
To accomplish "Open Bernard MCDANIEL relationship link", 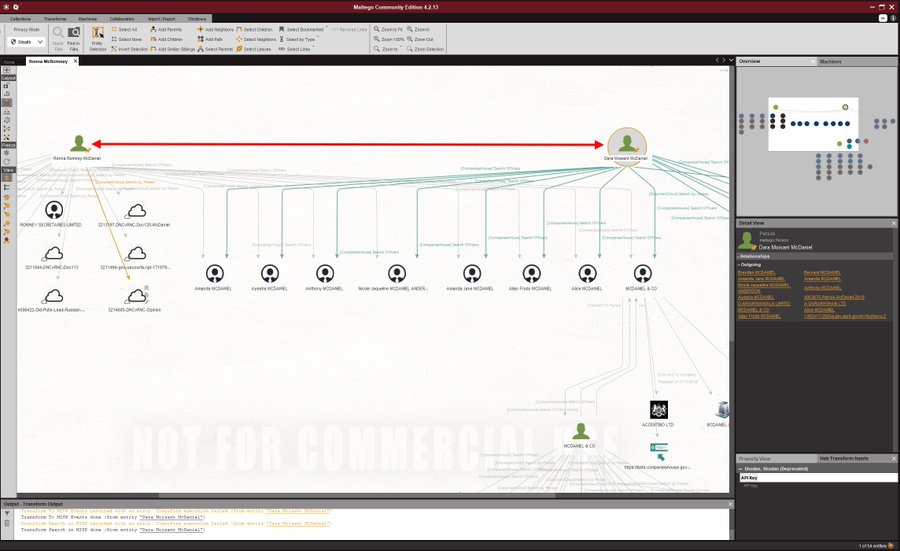I will pos(822,272).
